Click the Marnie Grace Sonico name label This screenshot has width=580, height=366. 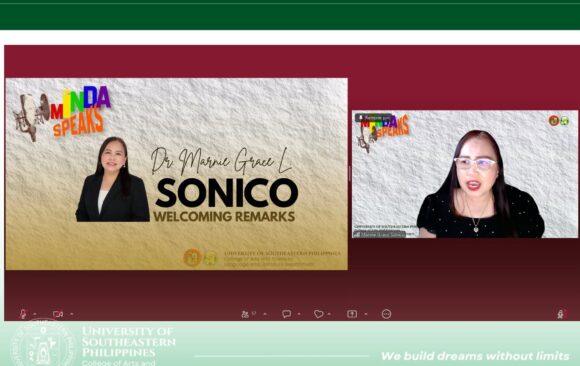point(381,234)
